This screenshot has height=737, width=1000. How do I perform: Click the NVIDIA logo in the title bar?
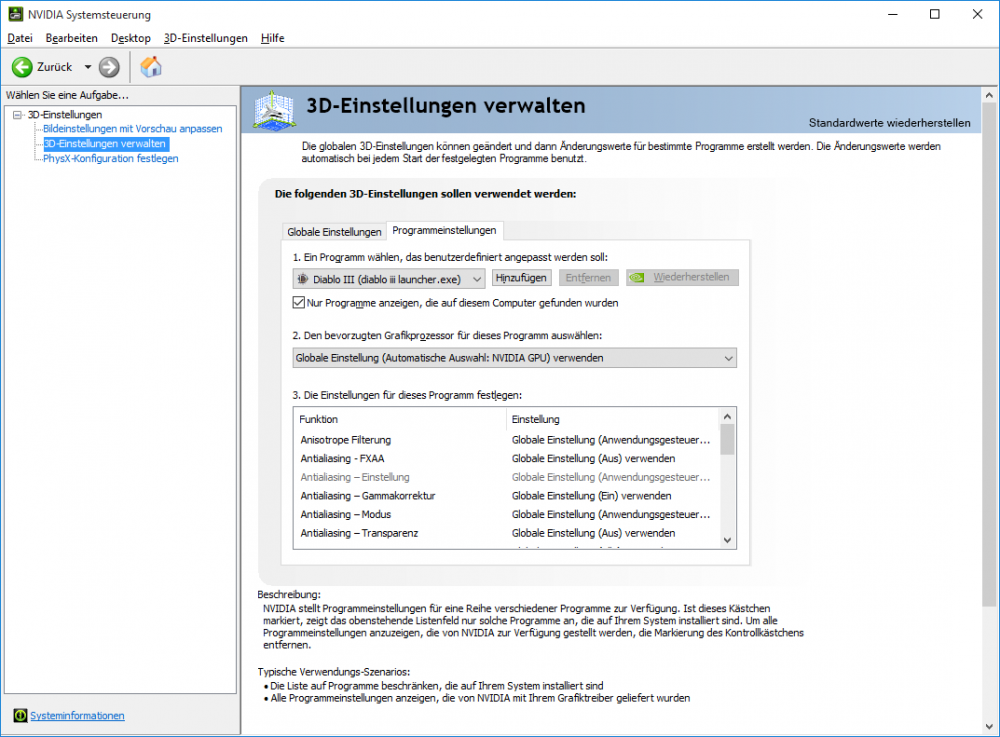tap(13, 14)
